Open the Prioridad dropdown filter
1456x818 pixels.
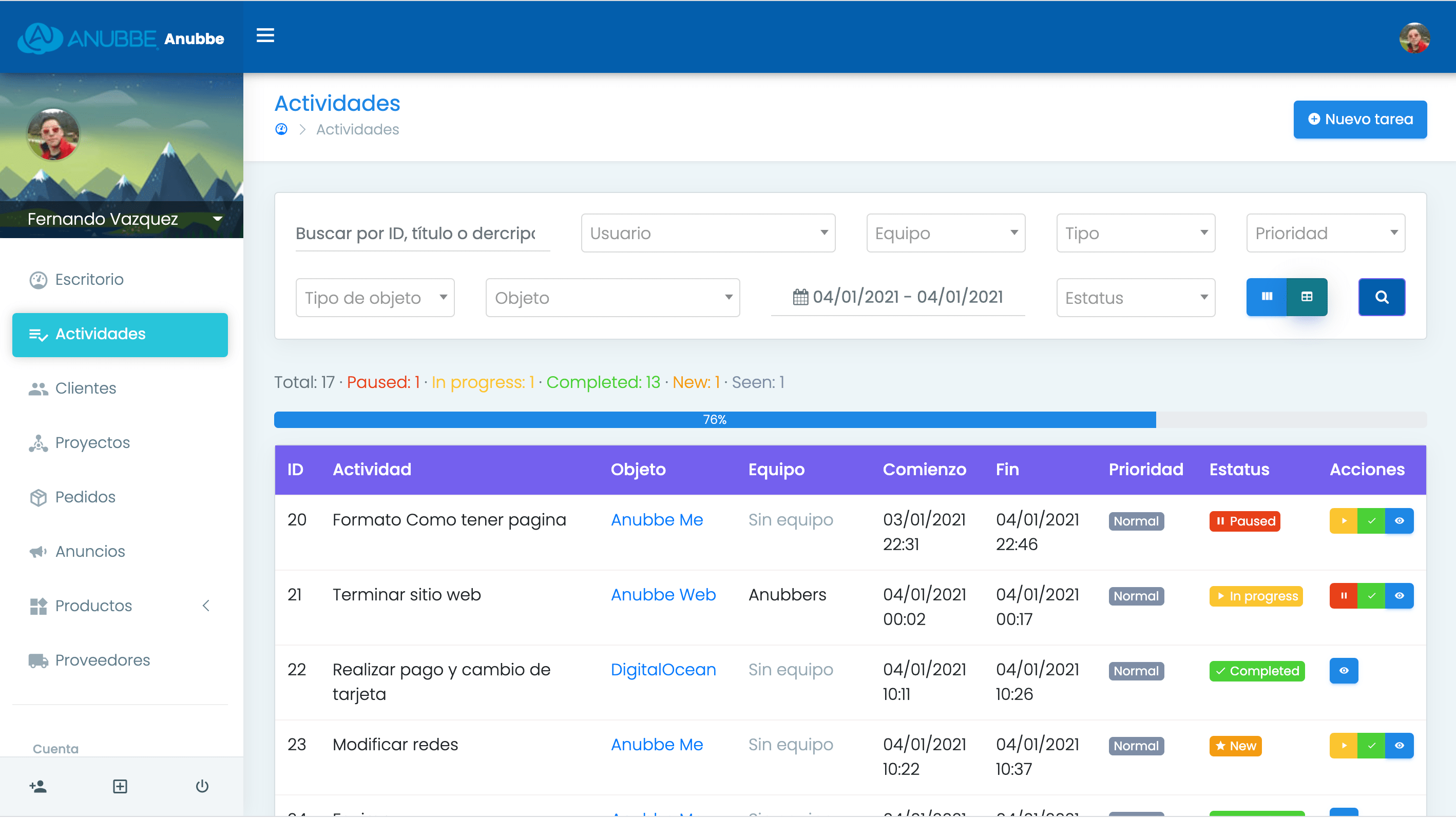tap(1325, 233)
